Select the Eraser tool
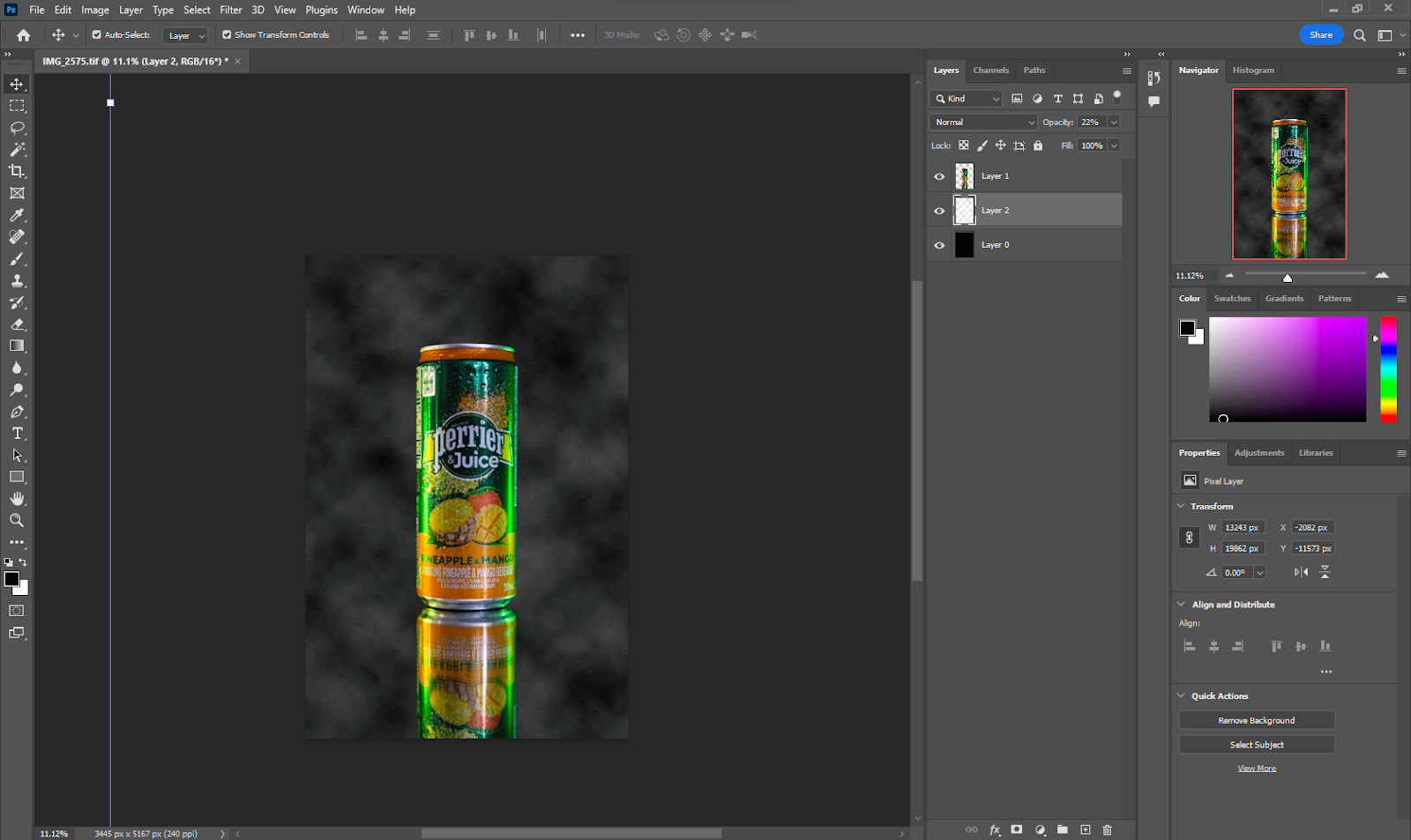 (17, 324)
